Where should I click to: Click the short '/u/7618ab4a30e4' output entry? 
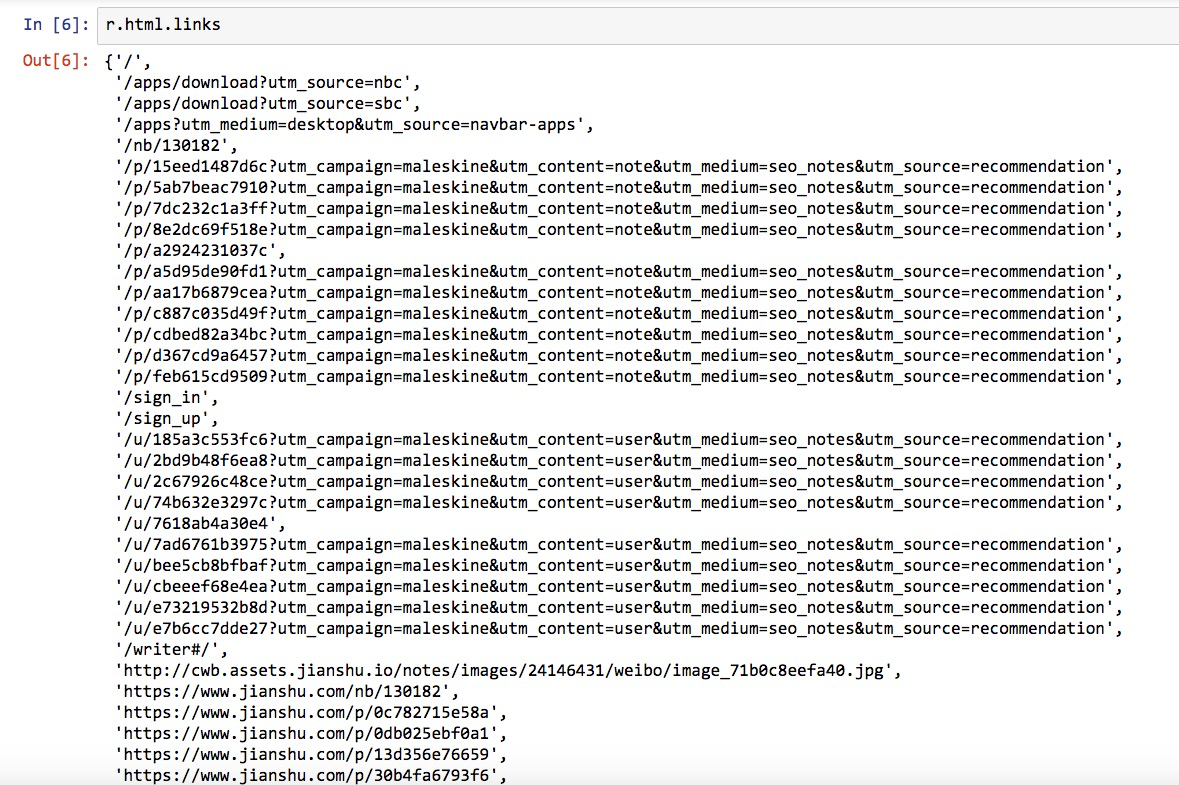pyautogui.click(x=200, y=523)
